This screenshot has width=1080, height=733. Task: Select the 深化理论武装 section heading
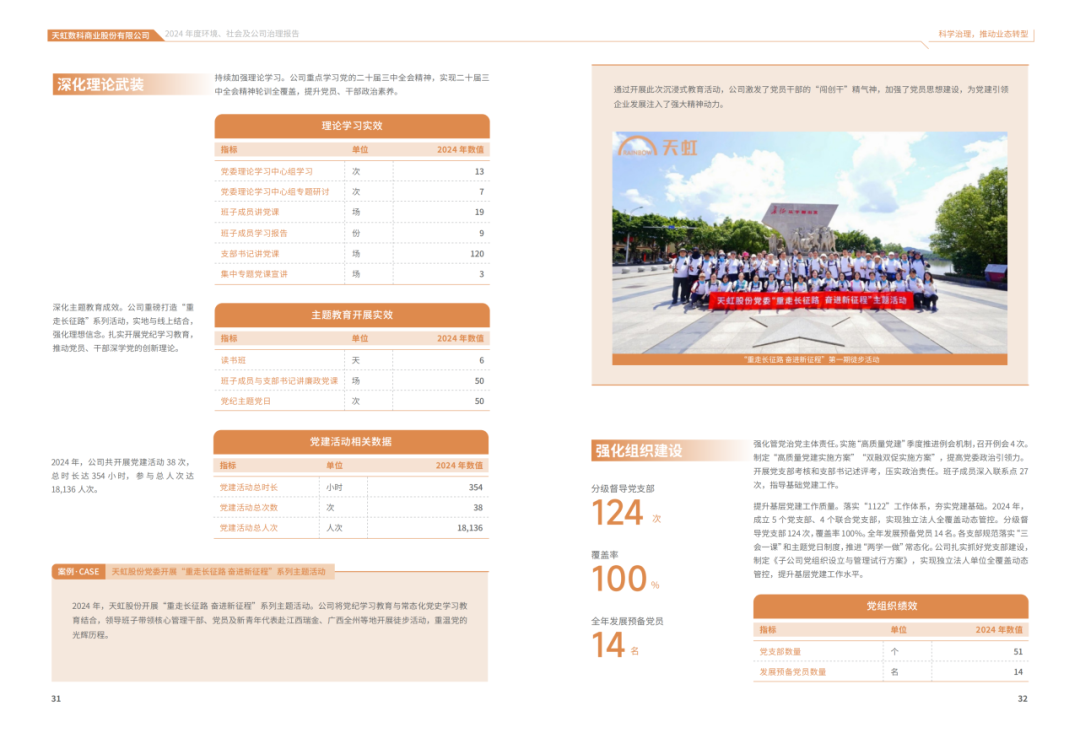pos(100,85)
